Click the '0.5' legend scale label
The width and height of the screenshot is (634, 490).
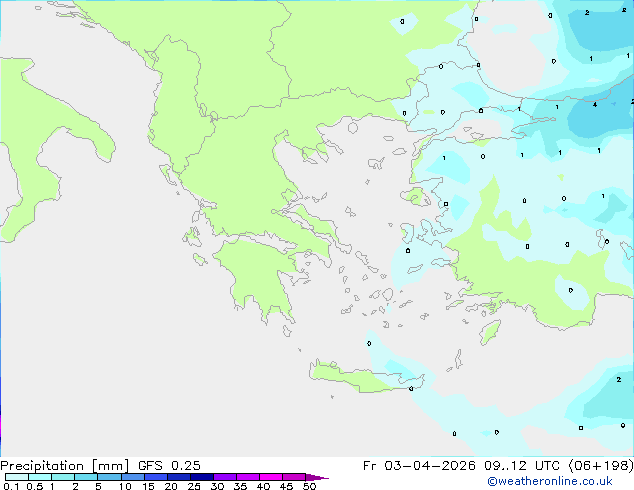click(35, 486)
